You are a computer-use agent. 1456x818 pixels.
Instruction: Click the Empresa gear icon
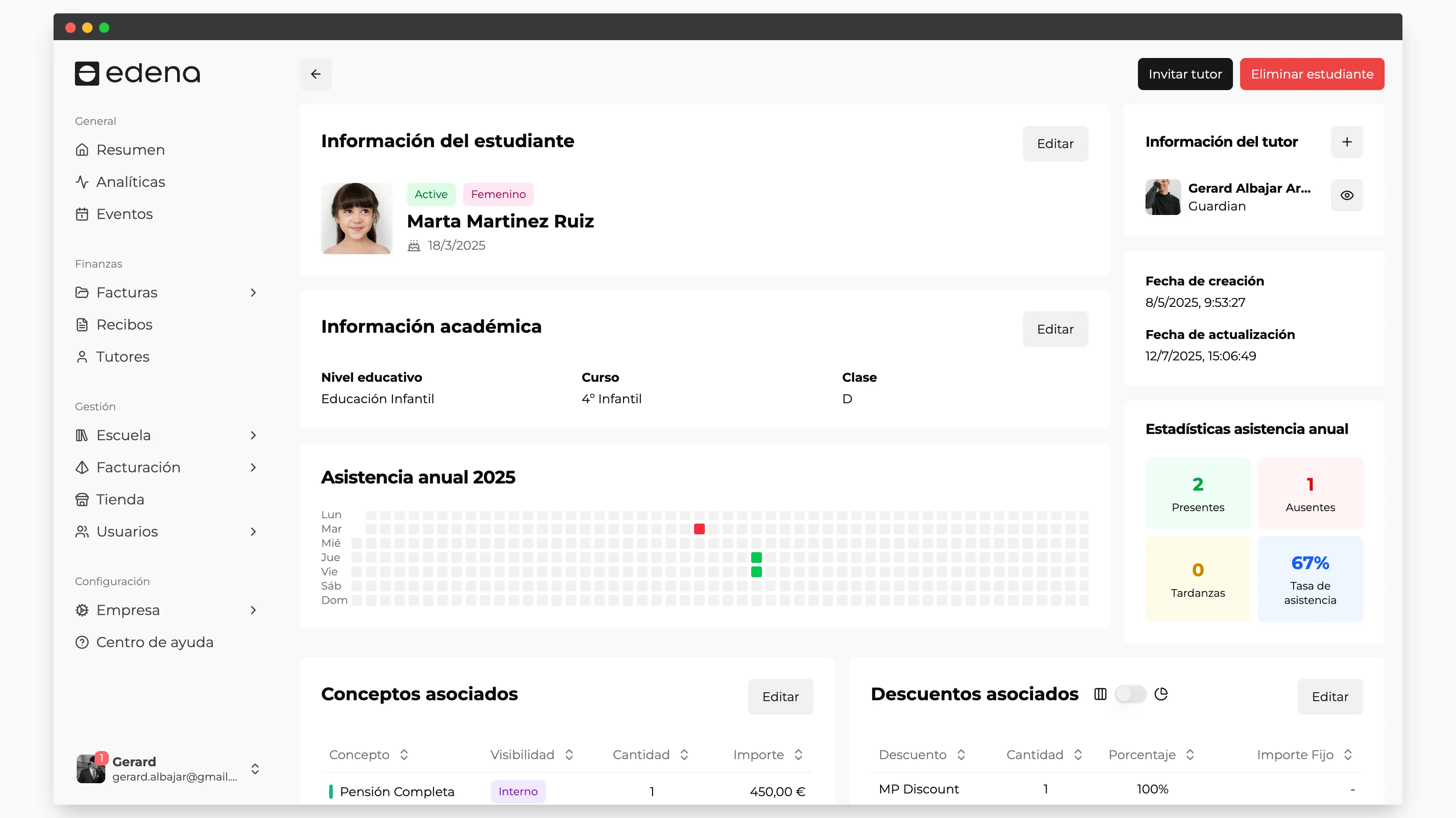click(x=82, y=610)
